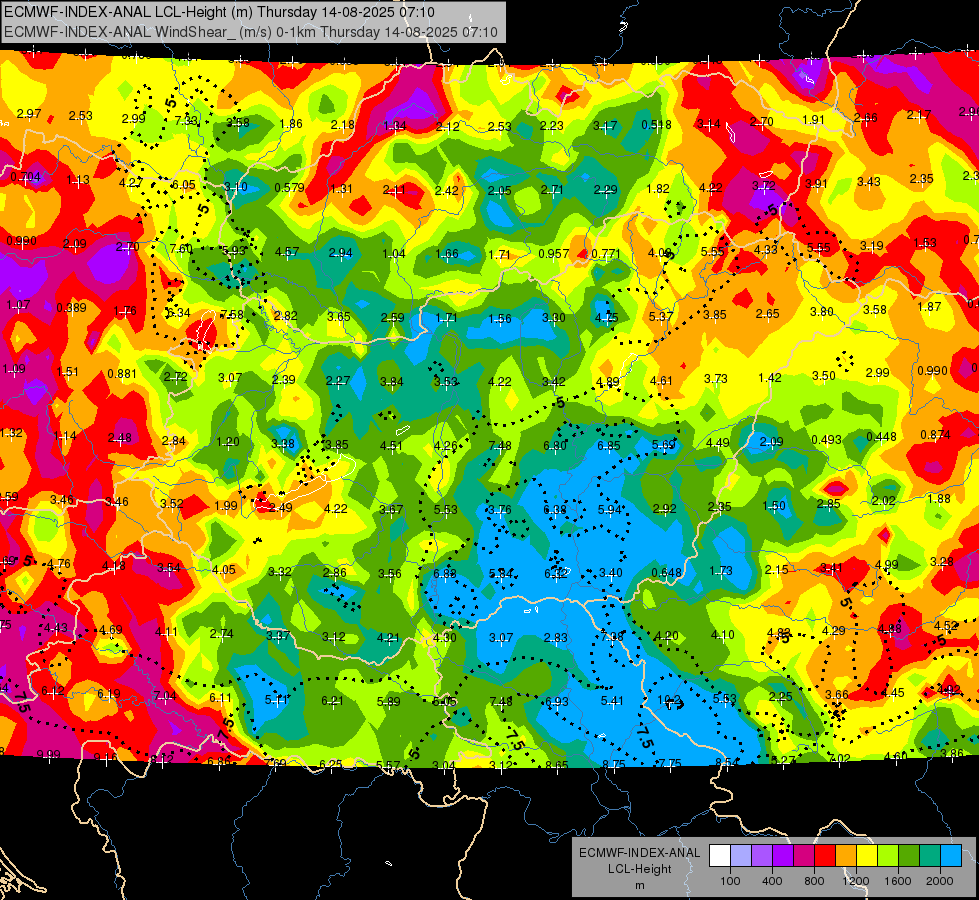Click the wind shear value 4.61
979x900 pixels.
click(x=662, y=380)
